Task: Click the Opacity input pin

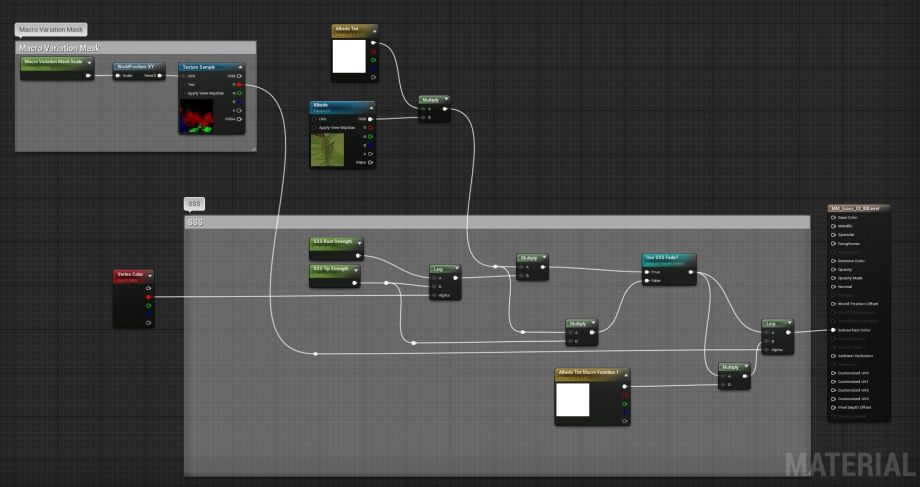Action: click(833, 269)
